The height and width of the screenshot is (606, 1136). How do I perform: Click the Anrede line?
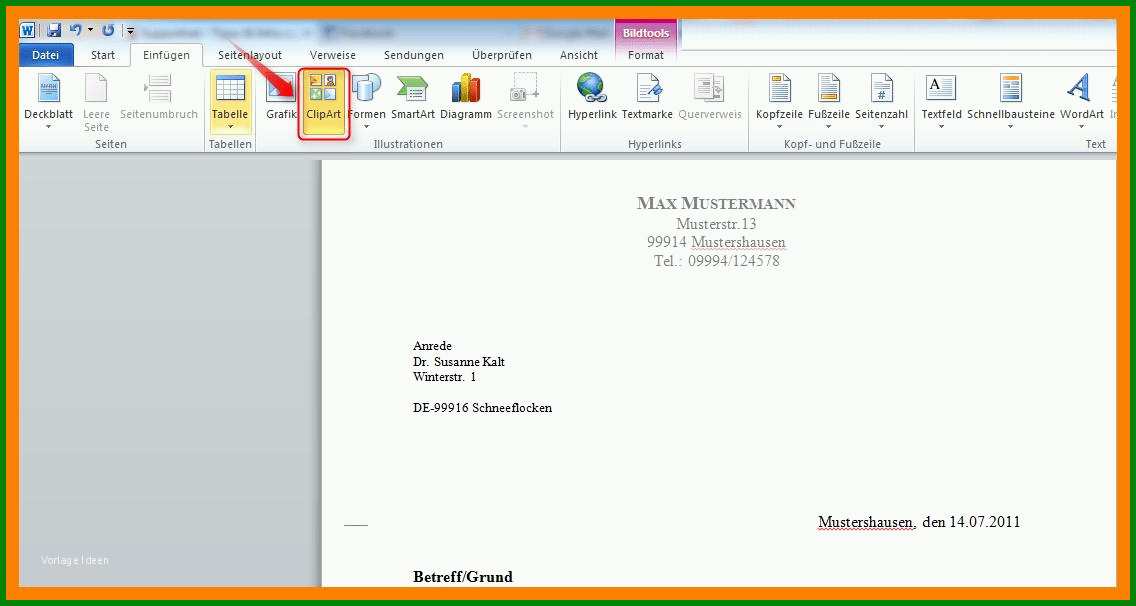click(x=433, y=346)
